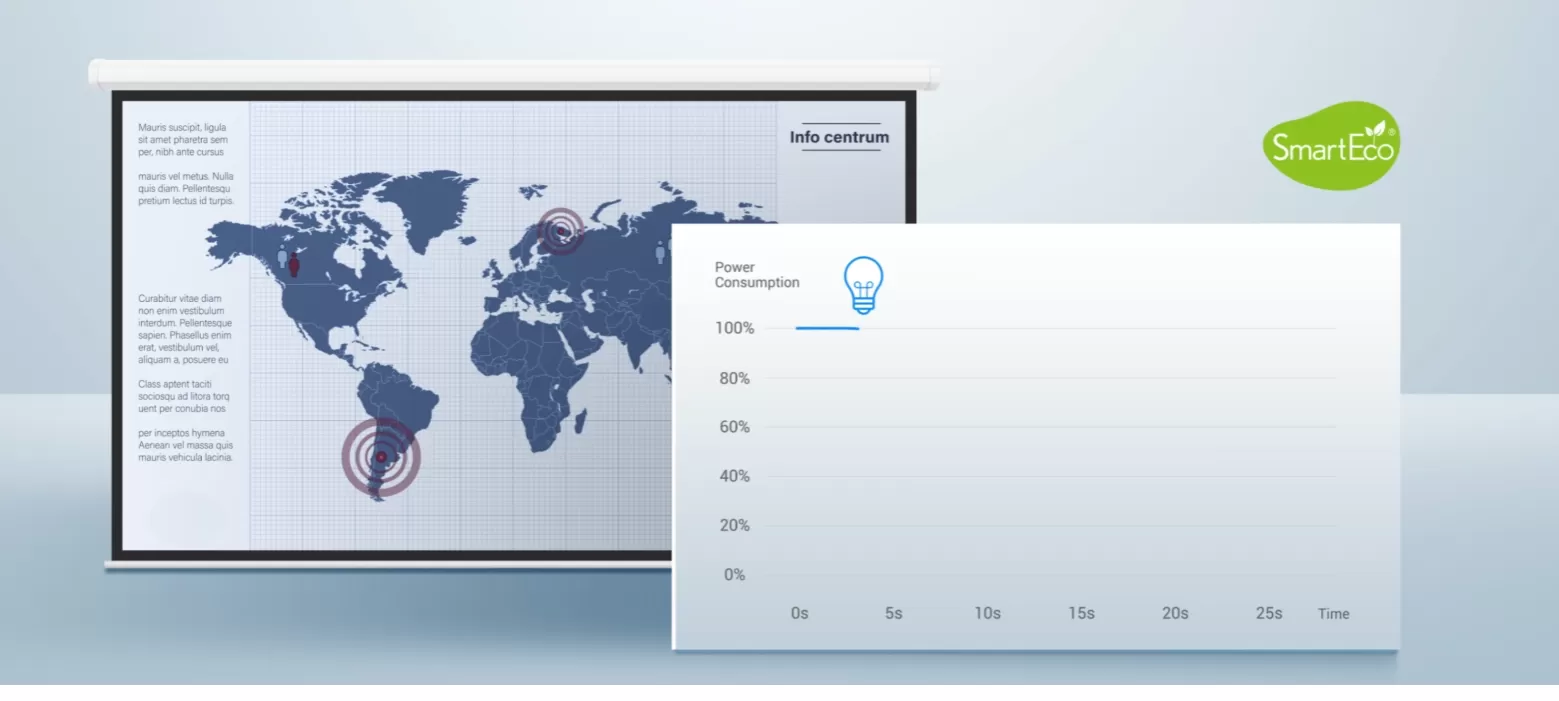Click the SmartEco green leaf logo

1330,146
